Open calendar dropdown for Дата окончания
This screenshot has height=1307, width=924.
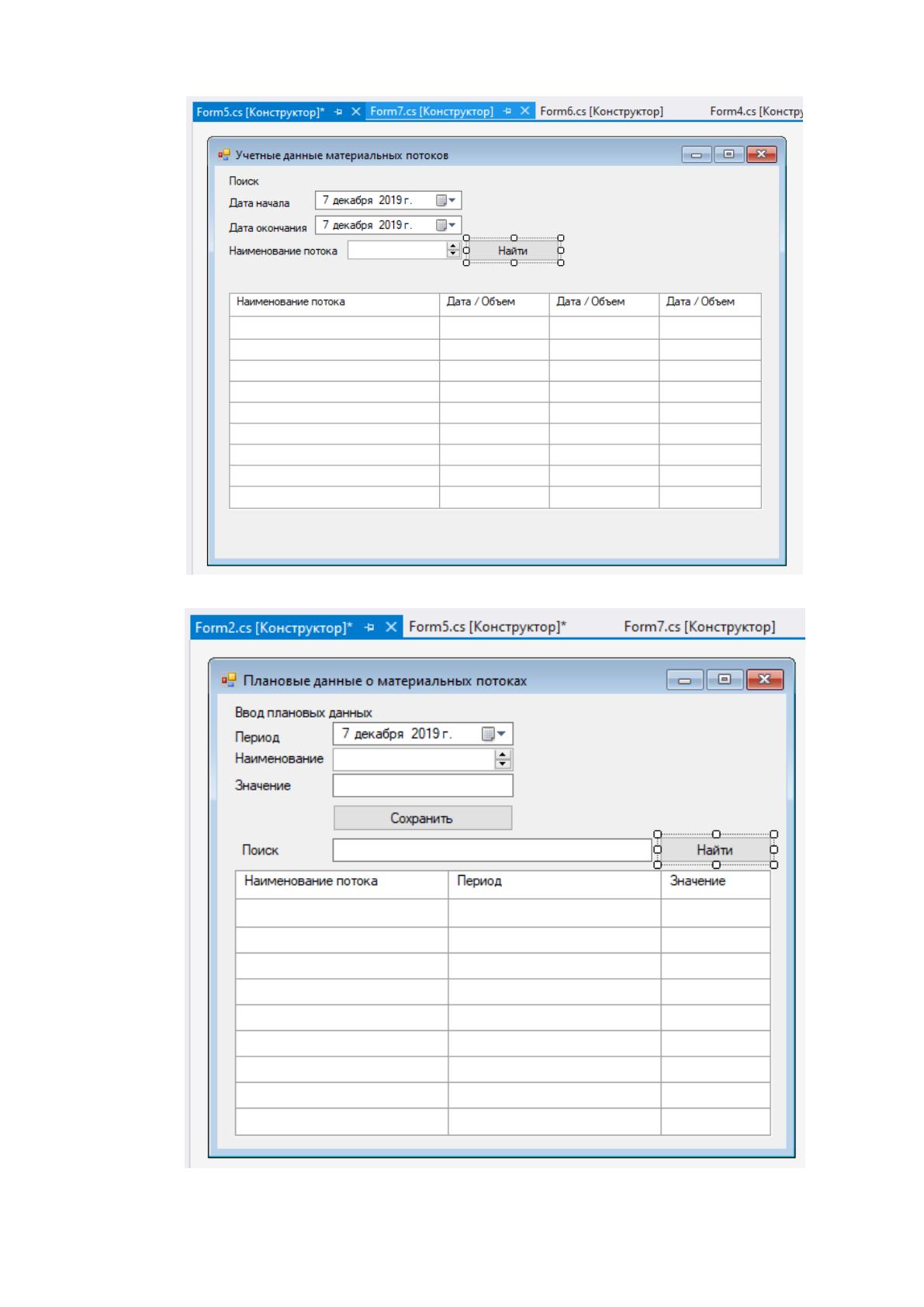point(446,225)
